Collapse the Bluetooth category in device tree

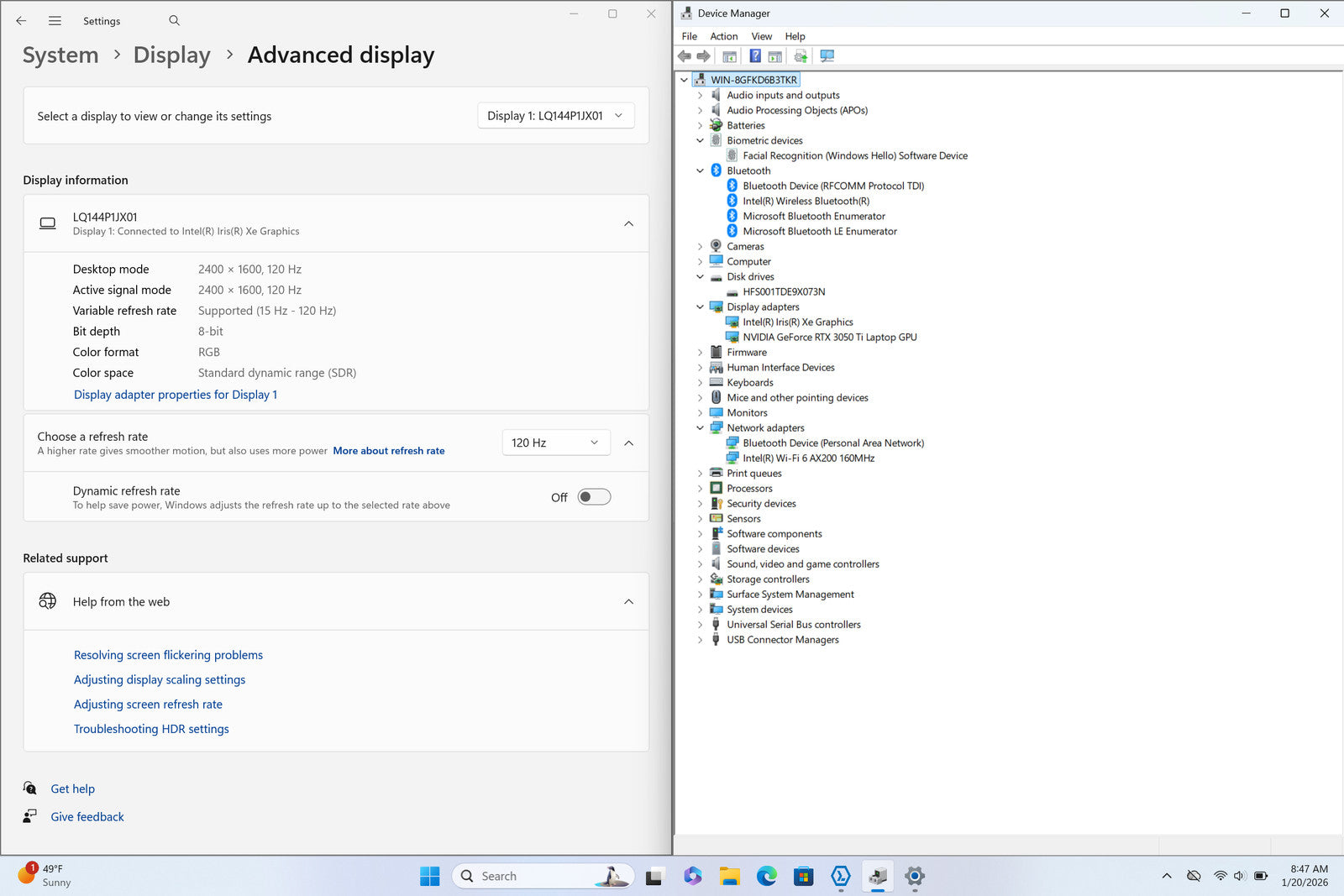click(700, 170)
